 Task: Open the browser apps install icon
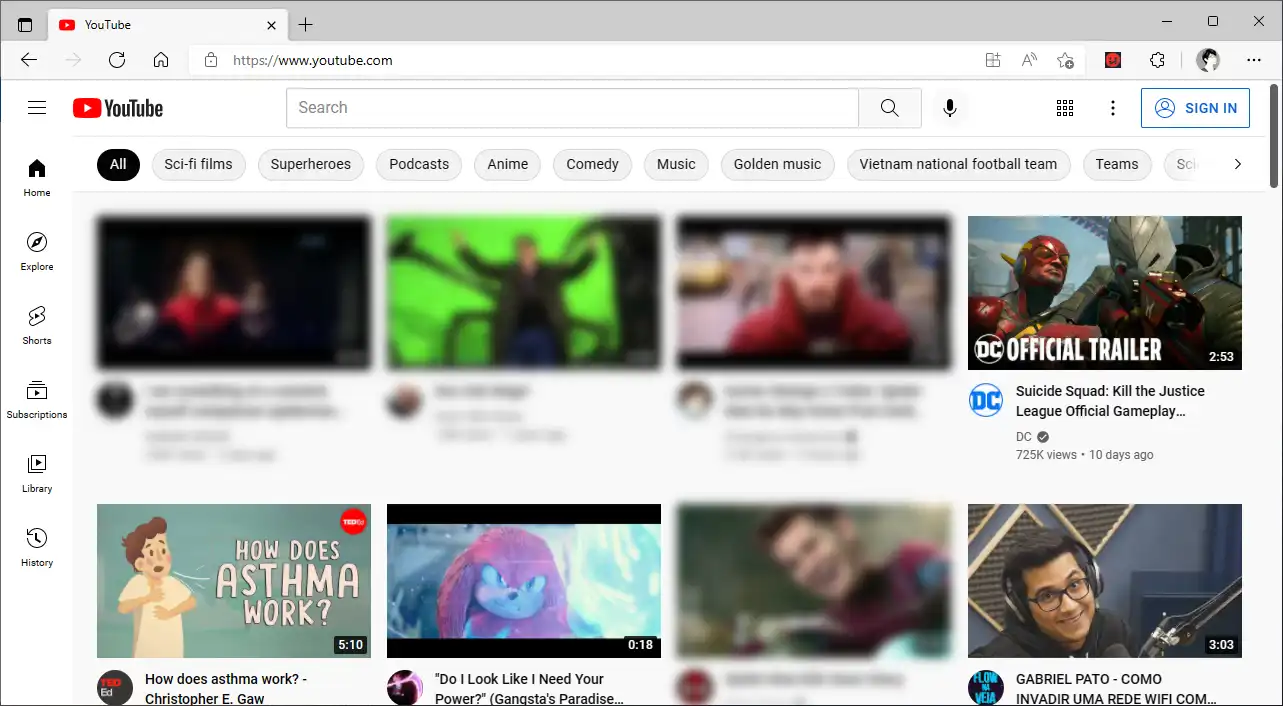click(993, 60)
